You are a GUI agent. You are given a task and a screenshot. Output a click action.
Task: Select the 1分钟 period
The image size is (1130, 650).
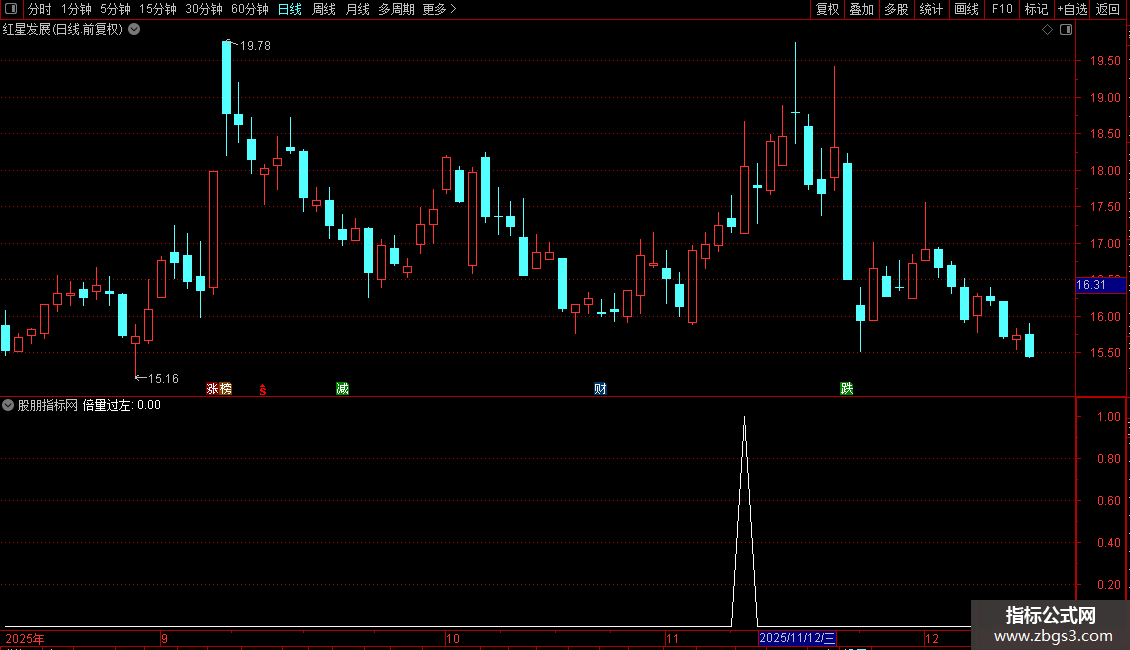(76, 9)
